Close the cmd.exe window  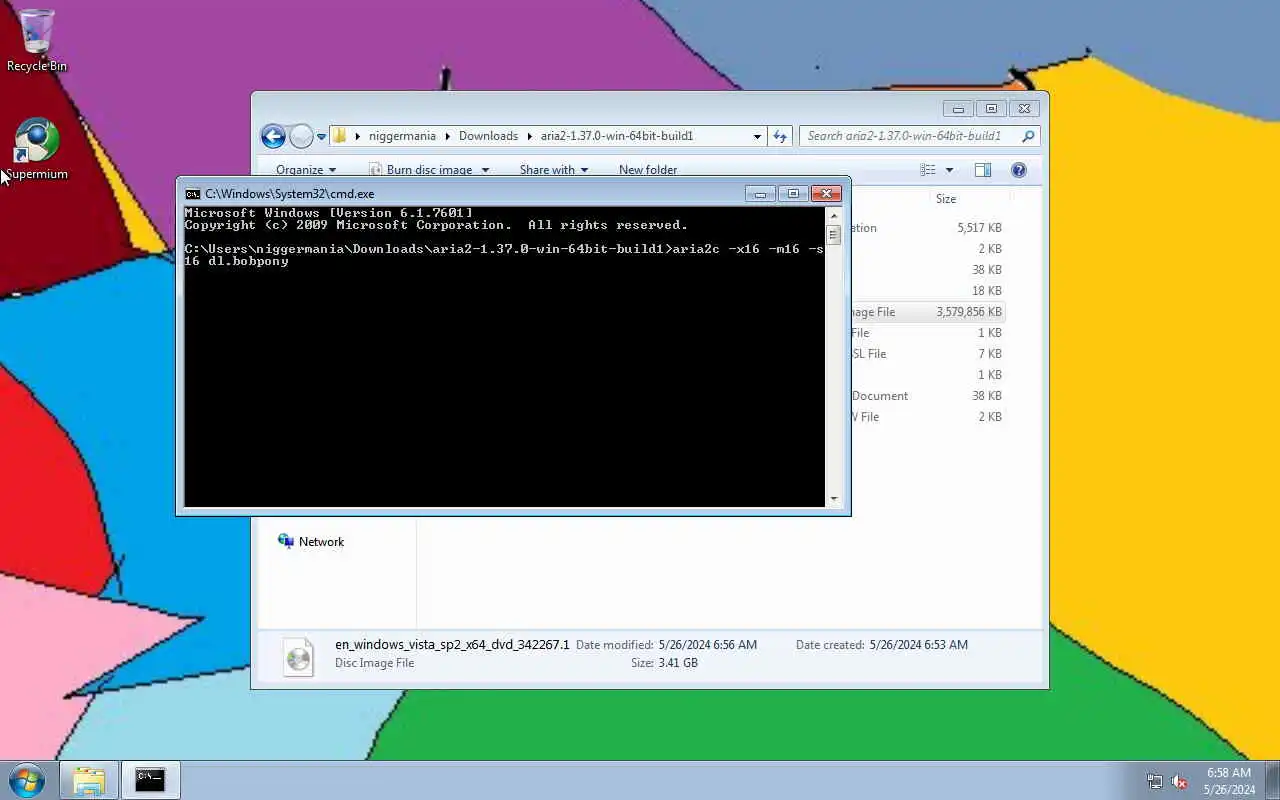(x=826, y=194)
